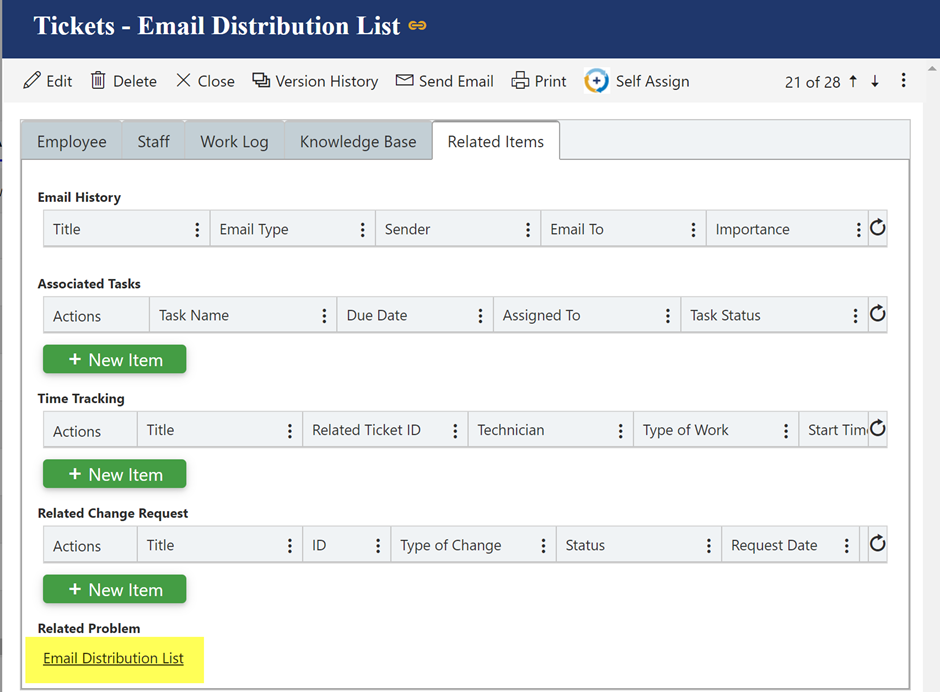Viewport: 940px width, 692px height.
Task: Open Technician column menu in Time Tracking
Action: point(620,430)
